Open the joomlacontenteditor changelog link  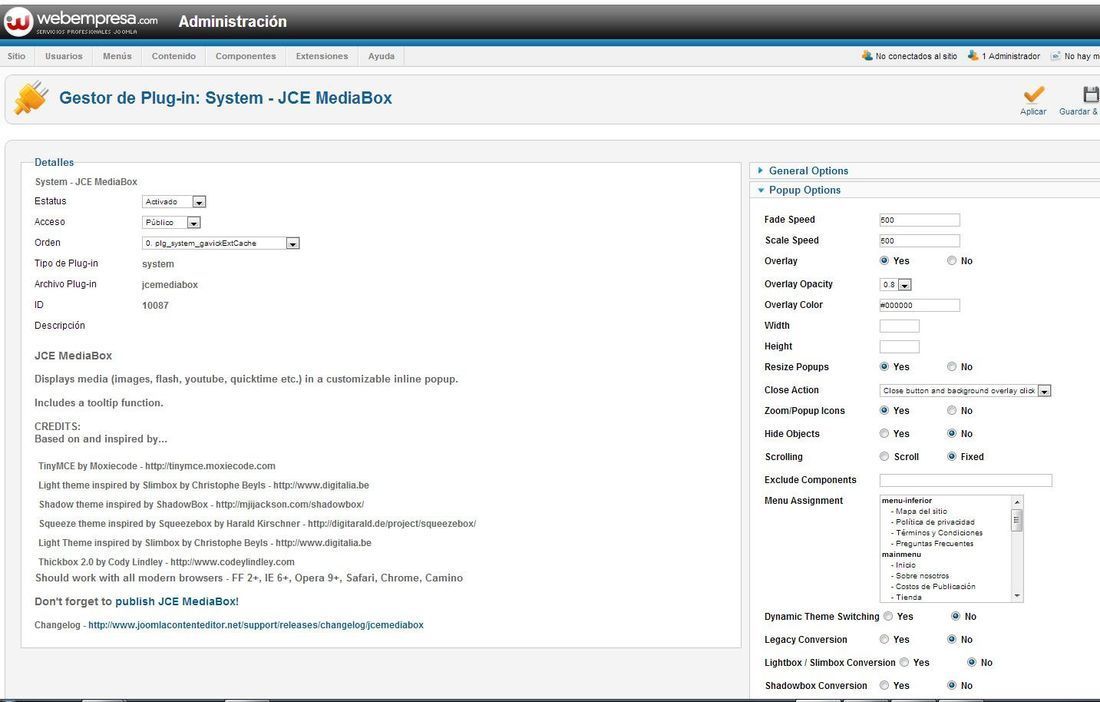(x=256, y=625)
